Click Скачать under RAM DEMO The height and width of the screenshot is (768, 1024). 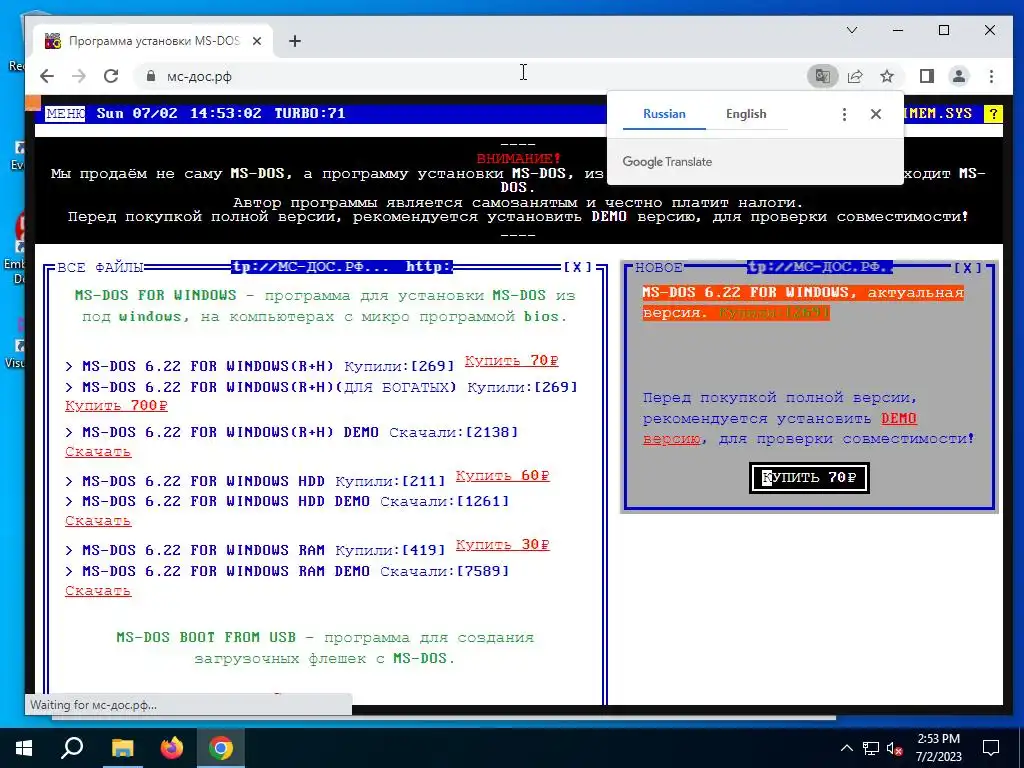98,590
